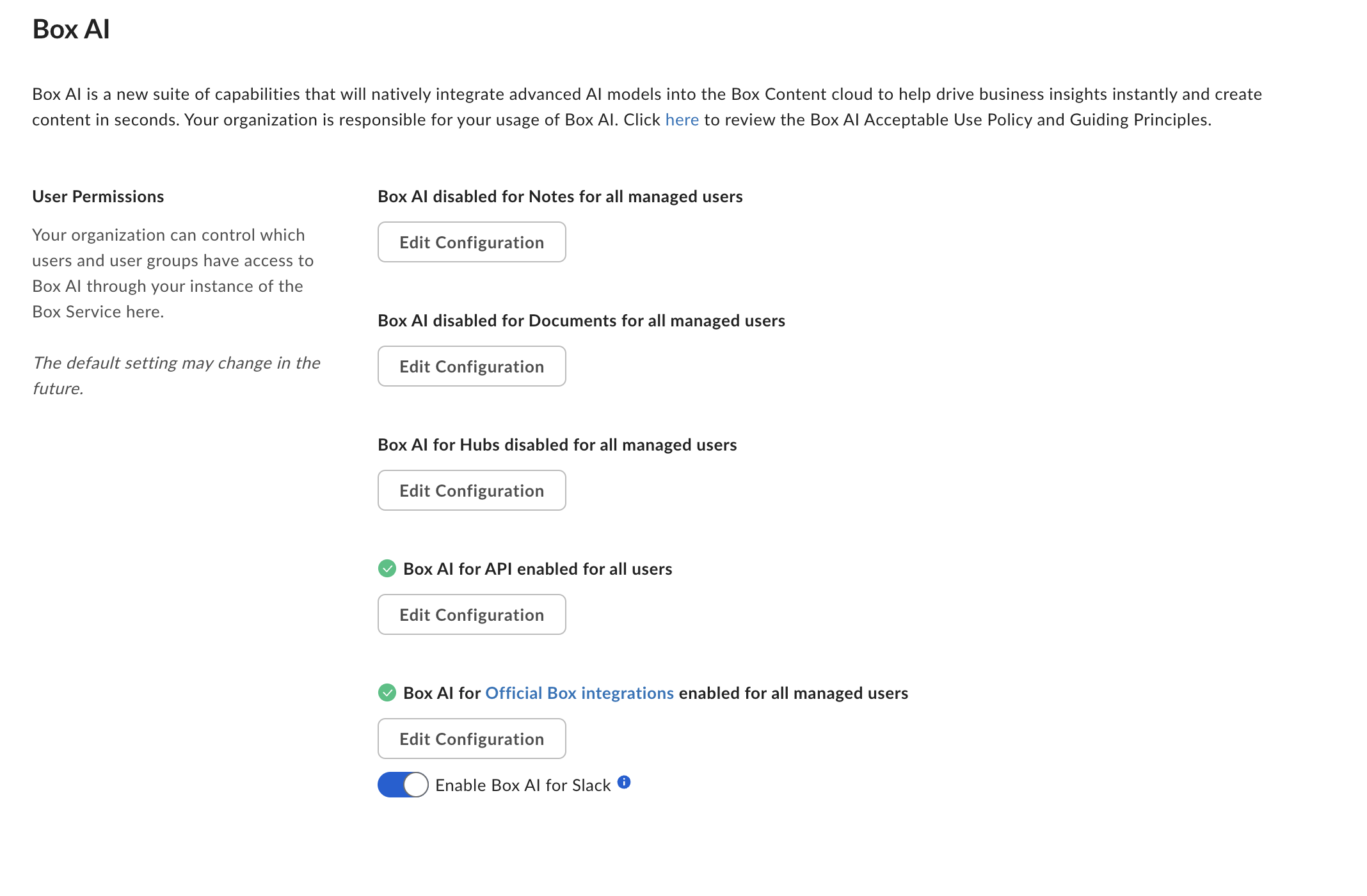Click the "Box AI" page title
This screenshot has width=1367, height=896.
pyautogui.click(x=71, y=29)
